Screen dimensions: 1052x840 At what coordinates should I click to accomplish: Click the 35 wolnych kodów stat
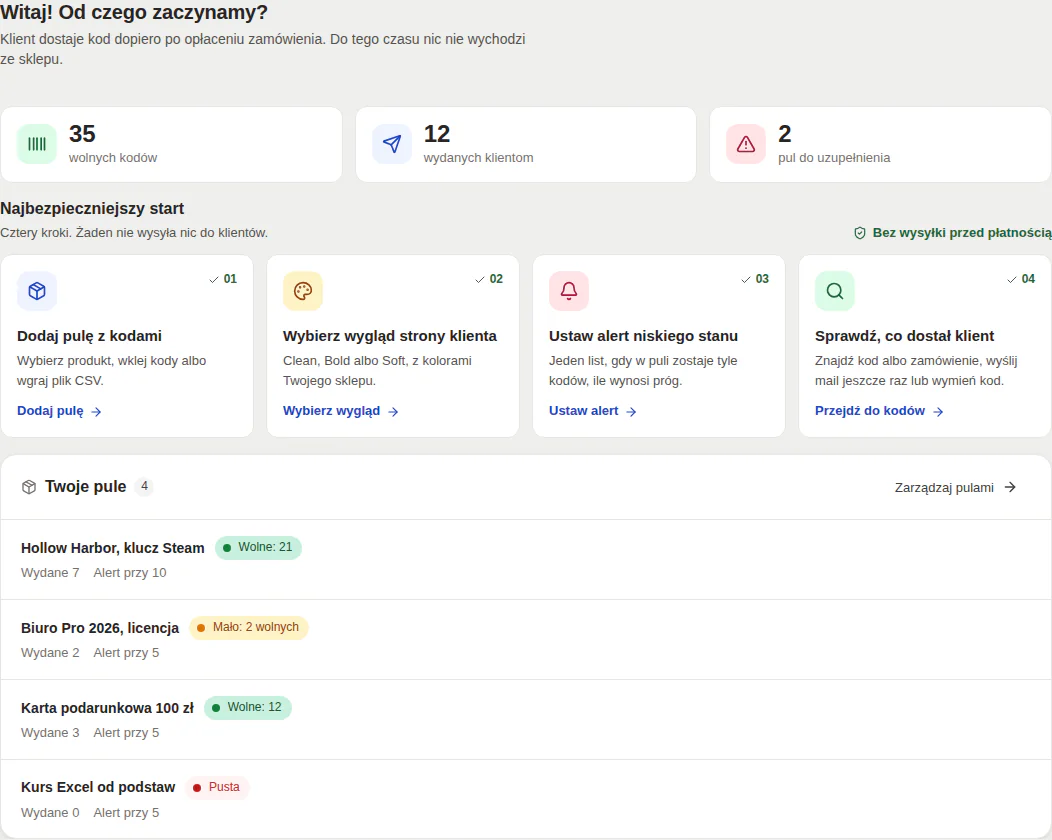pyautogui.click(x=172, y=144)
